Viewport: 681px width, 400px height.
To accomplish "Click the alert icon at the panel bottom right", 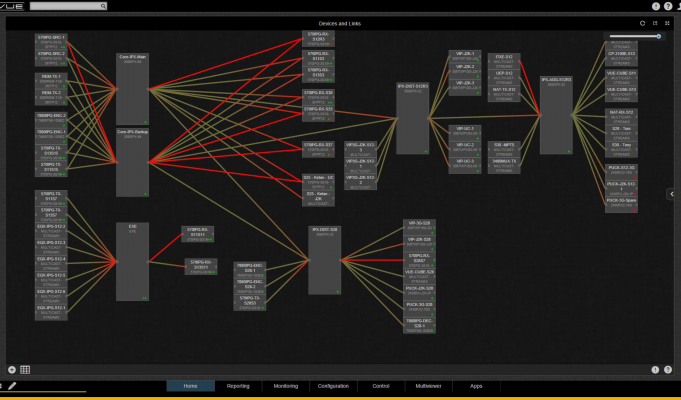I will tap(655, 370).
